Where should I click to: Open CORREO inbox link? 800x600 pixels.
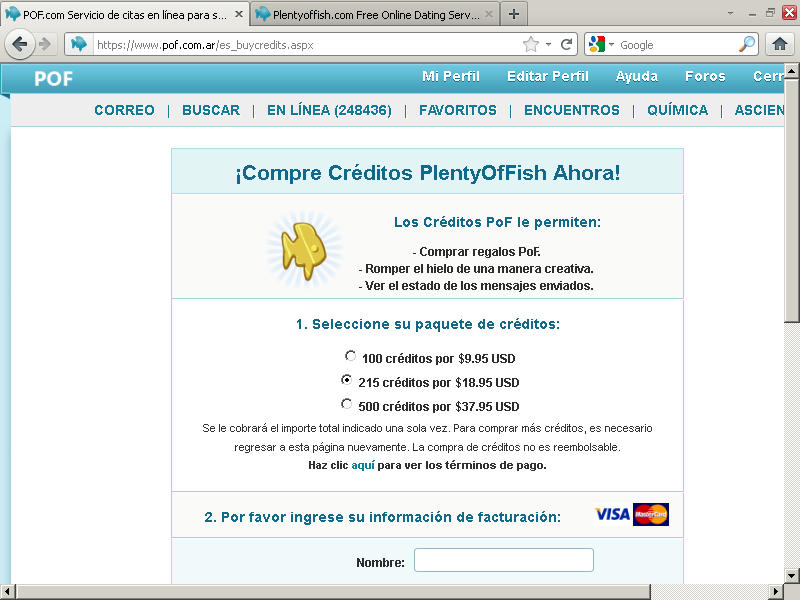pyautogui.click(x=124, y=110)
